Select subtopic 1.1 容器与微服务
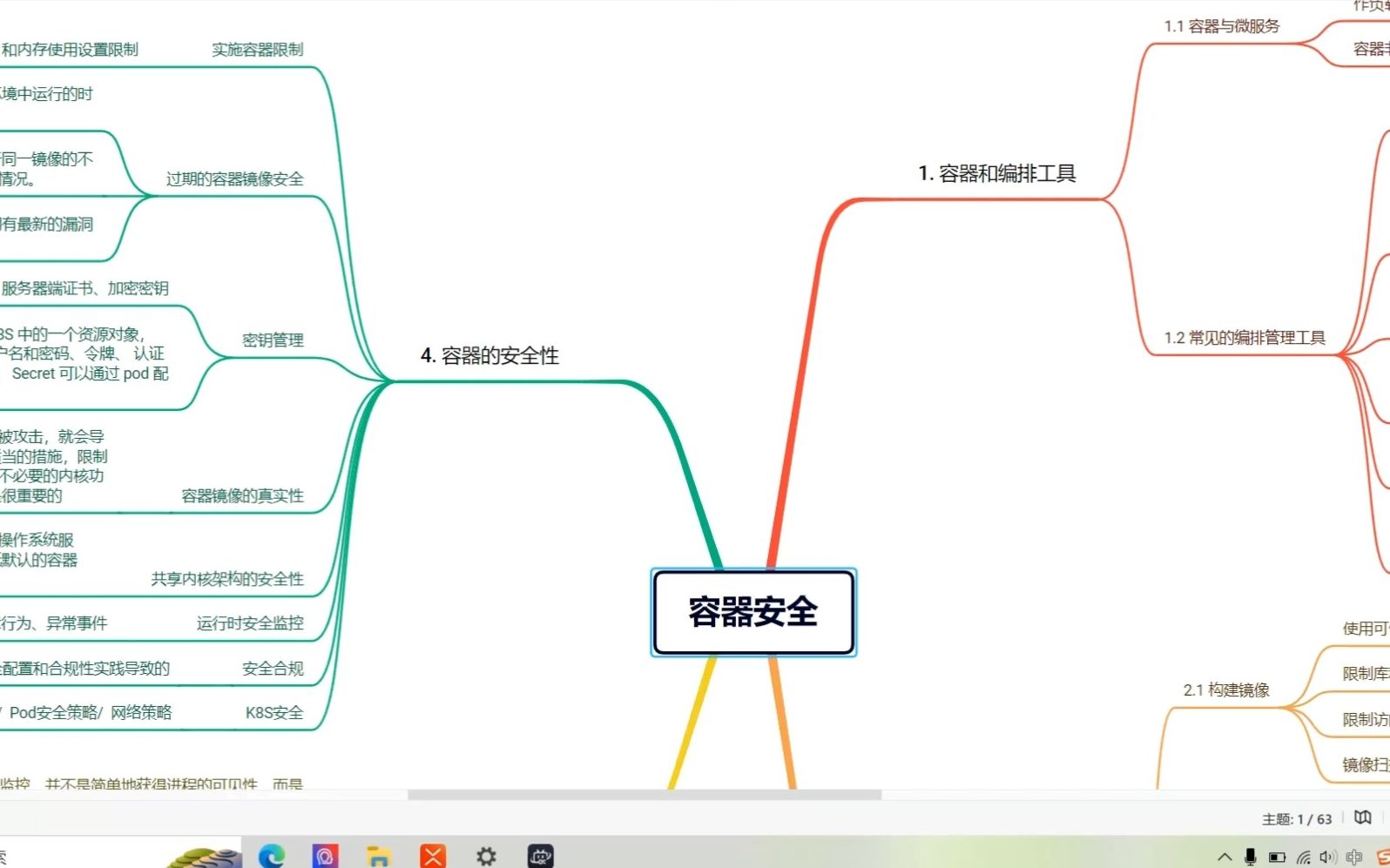The image size is (1390, 868). (x=1222, y=26)
